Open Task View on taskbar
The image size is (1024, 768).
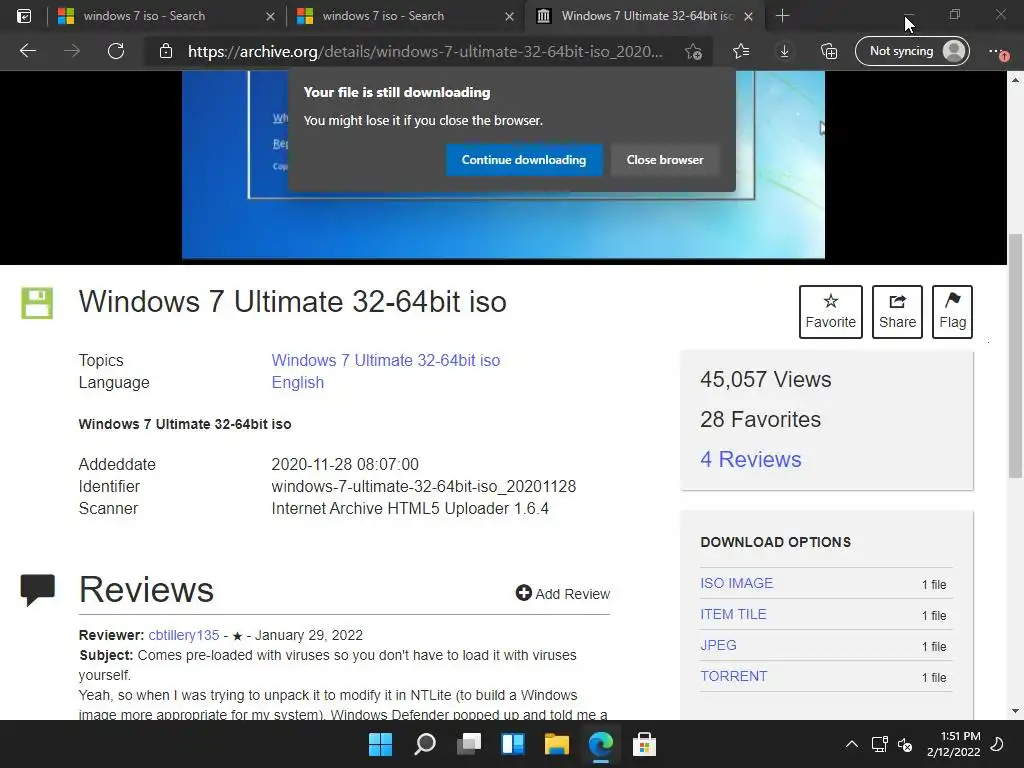[x=469, y=744]
